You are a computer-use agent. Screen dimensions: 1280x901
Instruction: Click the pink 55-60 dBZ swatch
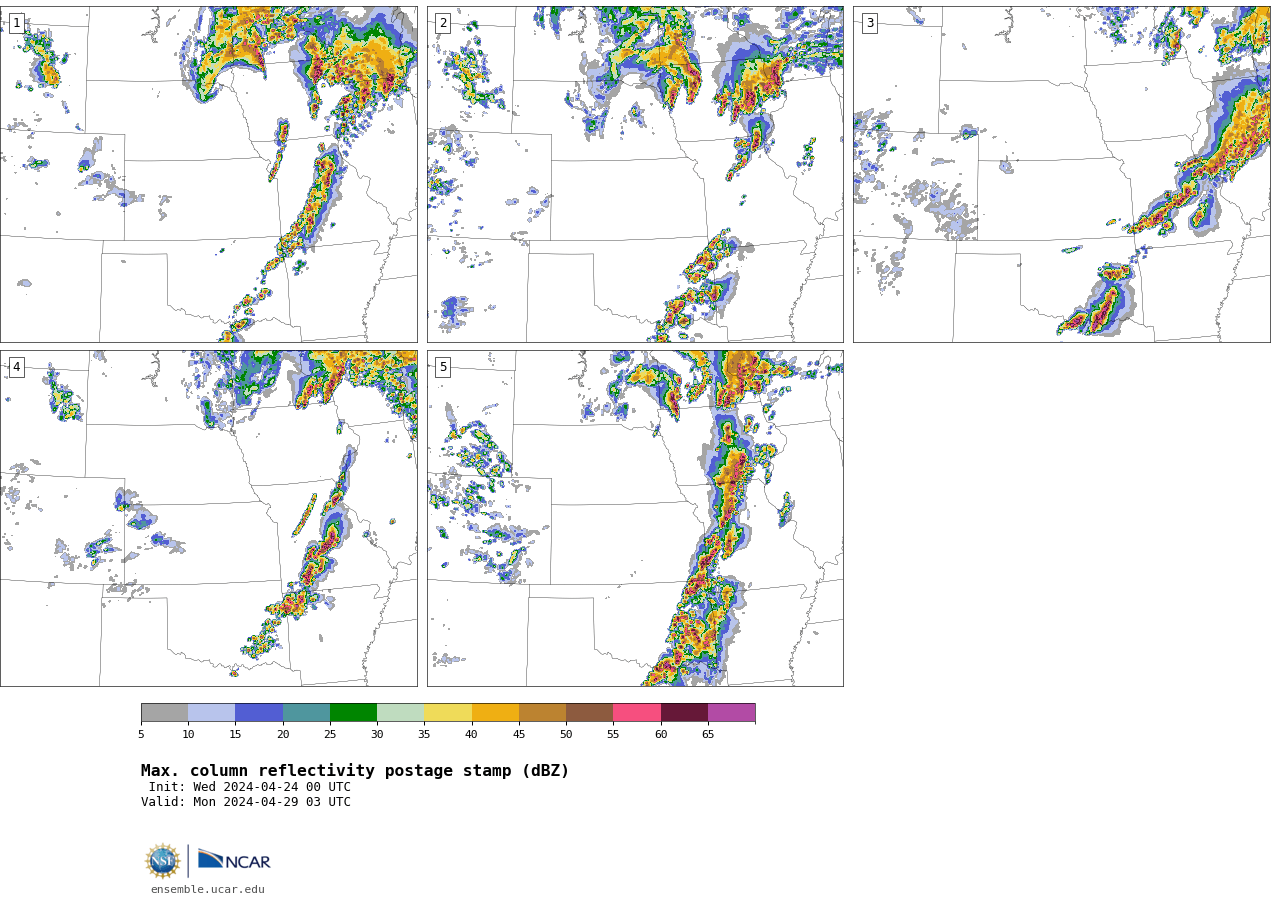tap(637, 713)
